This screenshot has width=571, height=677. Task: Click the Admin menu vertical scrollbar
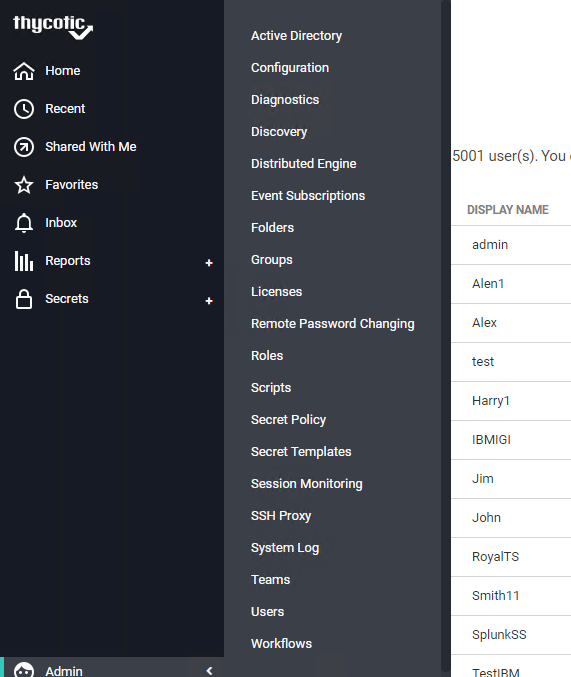(445, 337)
